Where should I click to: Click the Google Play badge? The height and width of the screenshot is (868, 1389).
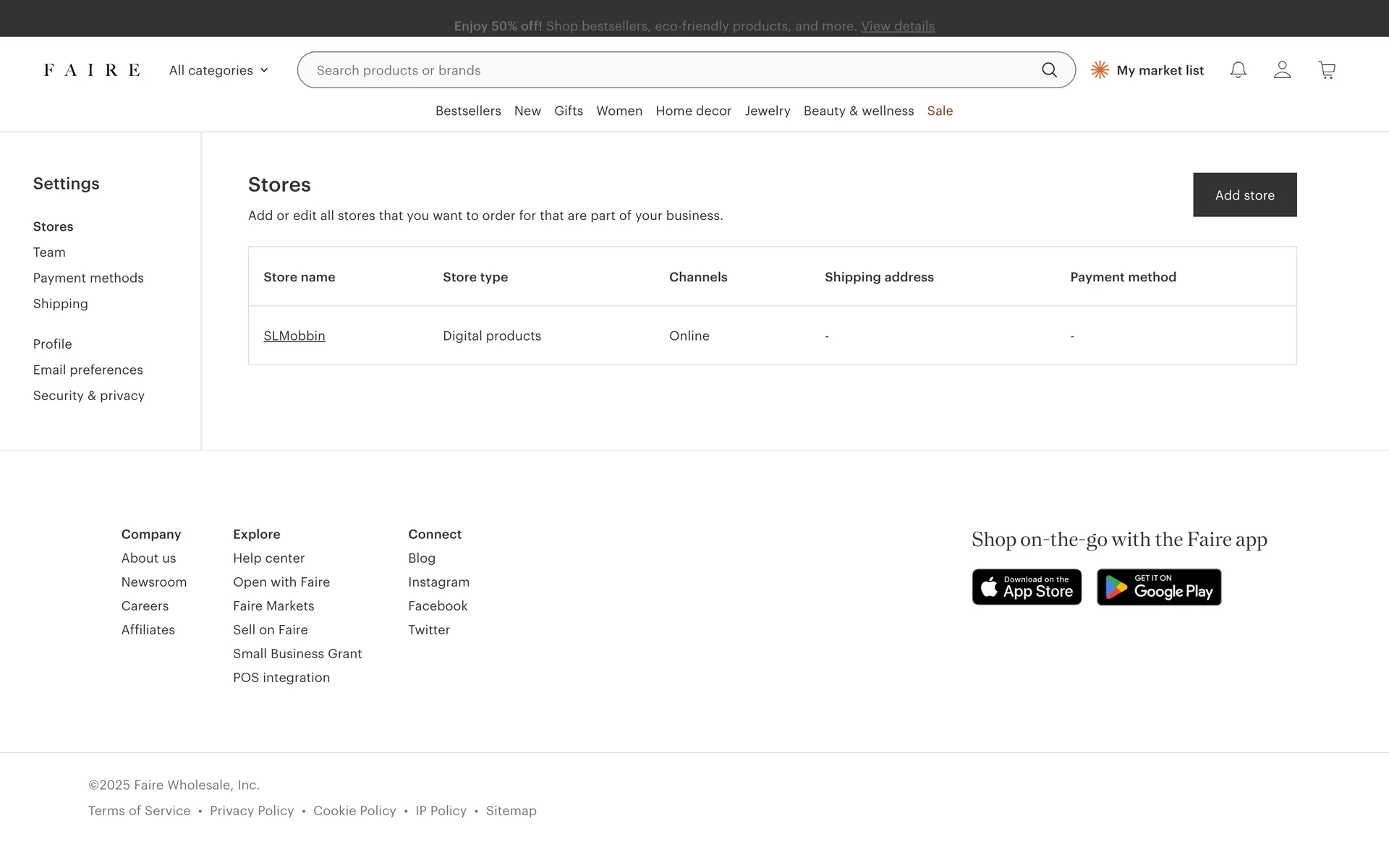pos(1158,587)
